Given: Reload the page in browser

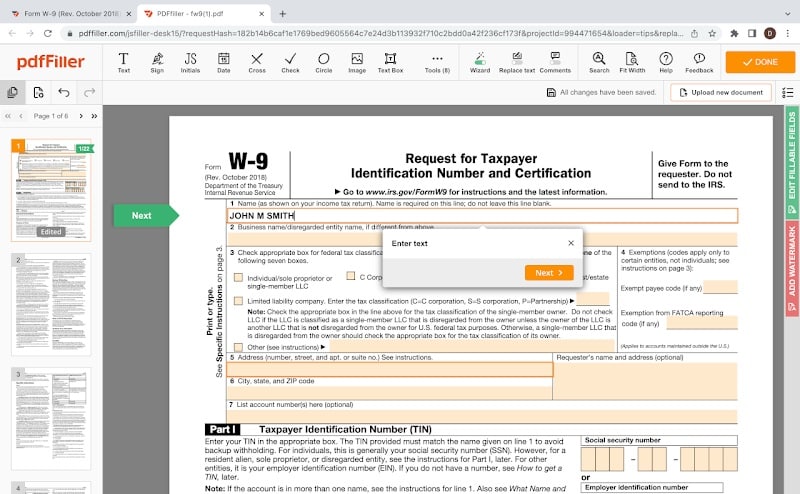Looking at the screenshot, I should [47, 33].
